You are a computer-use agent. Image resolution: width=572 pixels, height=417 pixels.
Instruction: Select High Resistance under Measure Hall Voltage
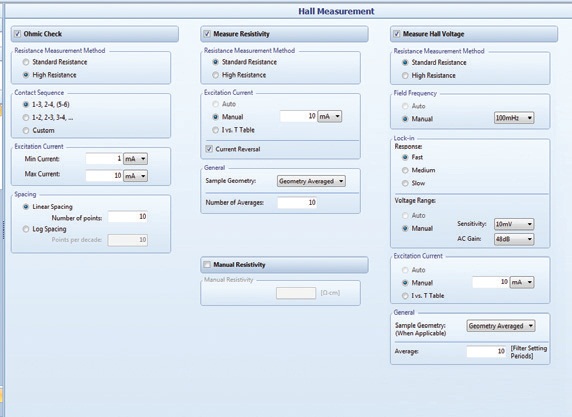[x=405, y=76]
